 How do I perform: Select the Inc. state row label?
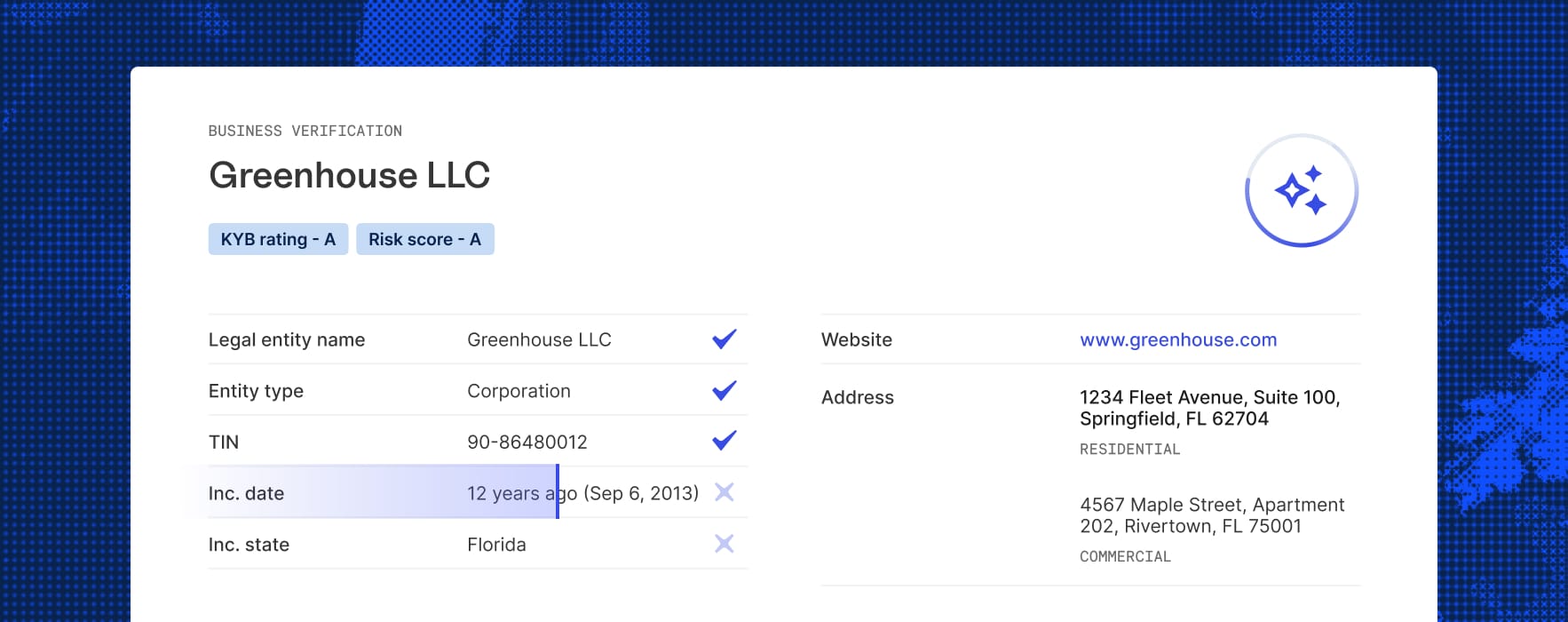pos(249,545)
